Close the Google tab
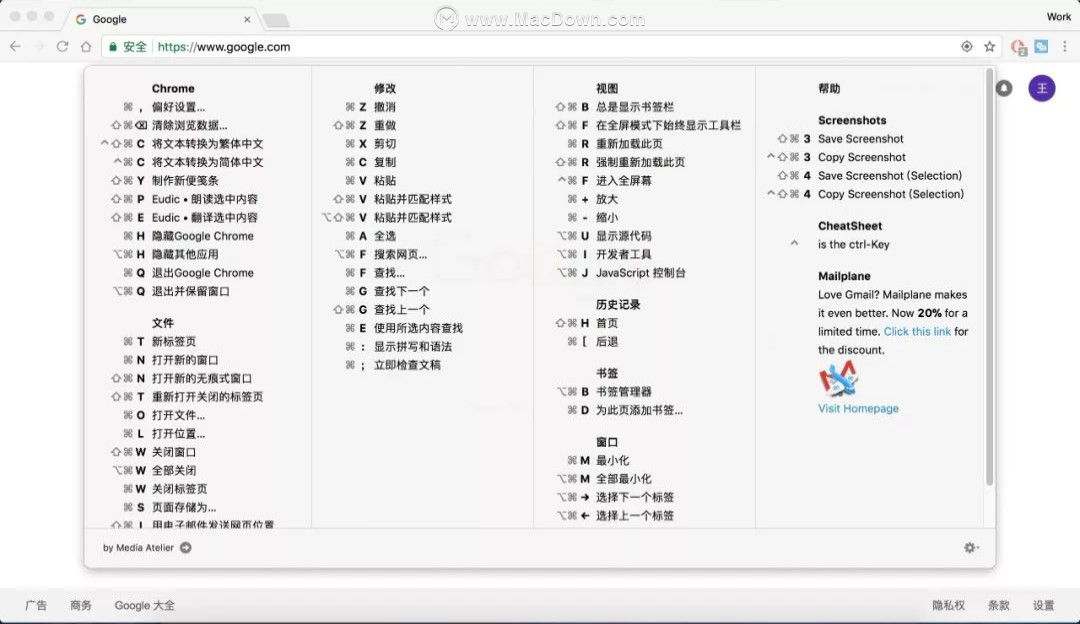The image size is (1080, 624). tap(247, 19)
